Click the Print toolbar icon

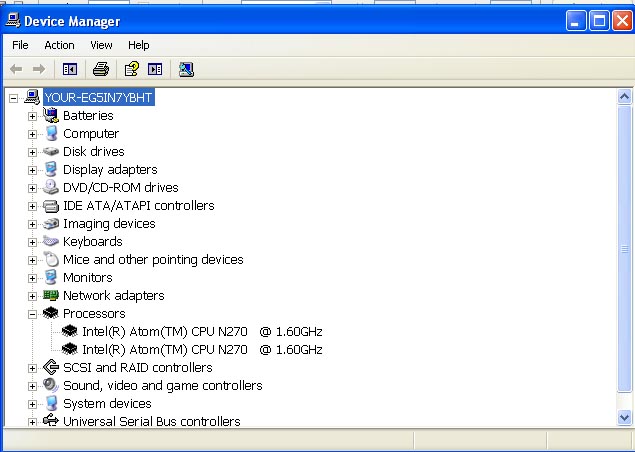click(101, 69)
